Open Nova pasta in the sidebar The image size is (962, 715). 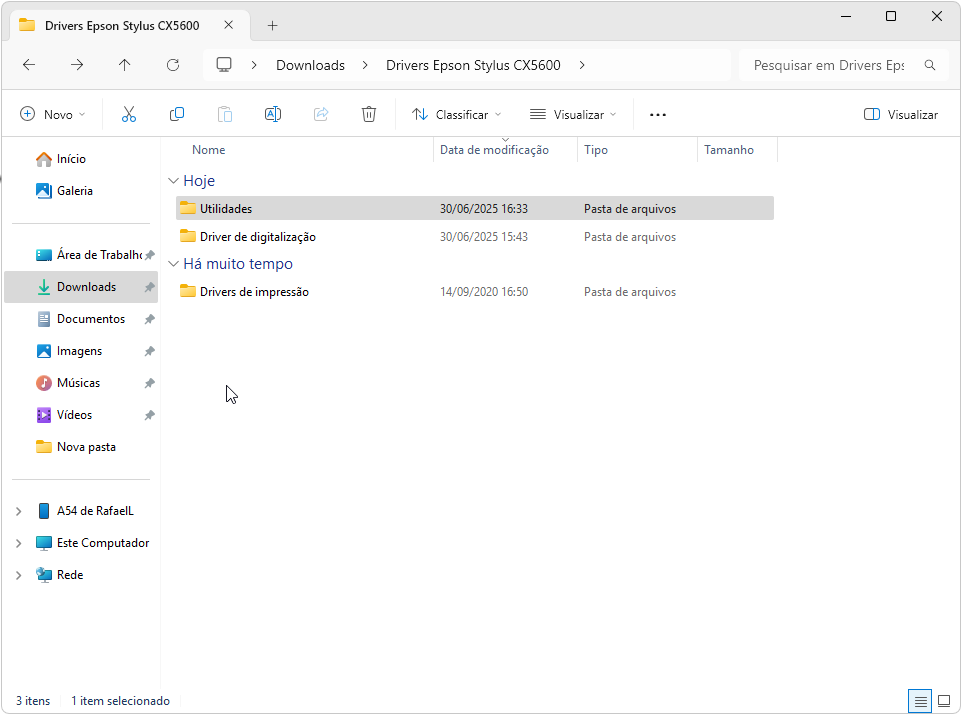(87, 447)
